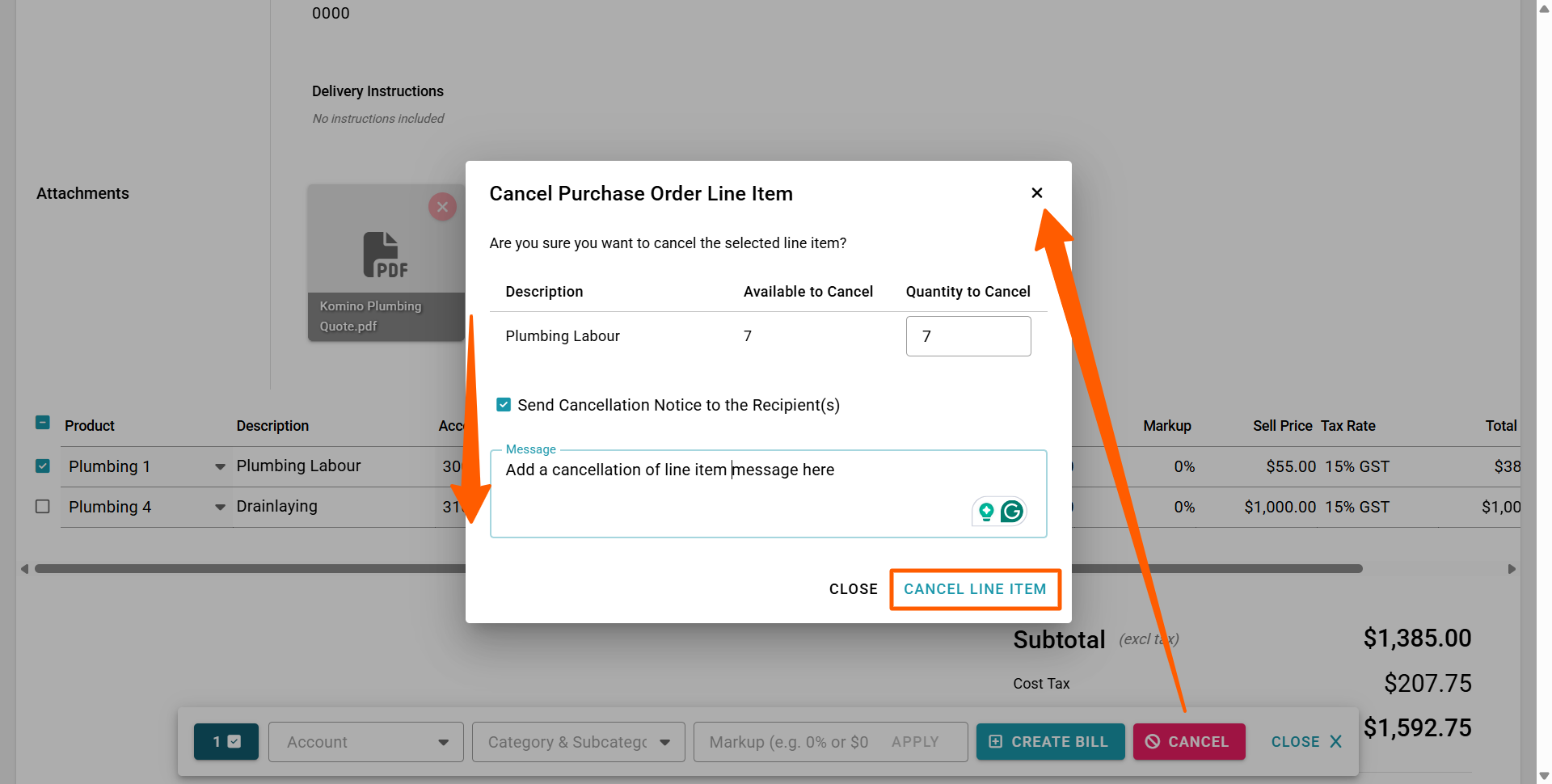Close the dialog with the X icon
Screen dimensions: 1552x784
tap(1036, 193)
